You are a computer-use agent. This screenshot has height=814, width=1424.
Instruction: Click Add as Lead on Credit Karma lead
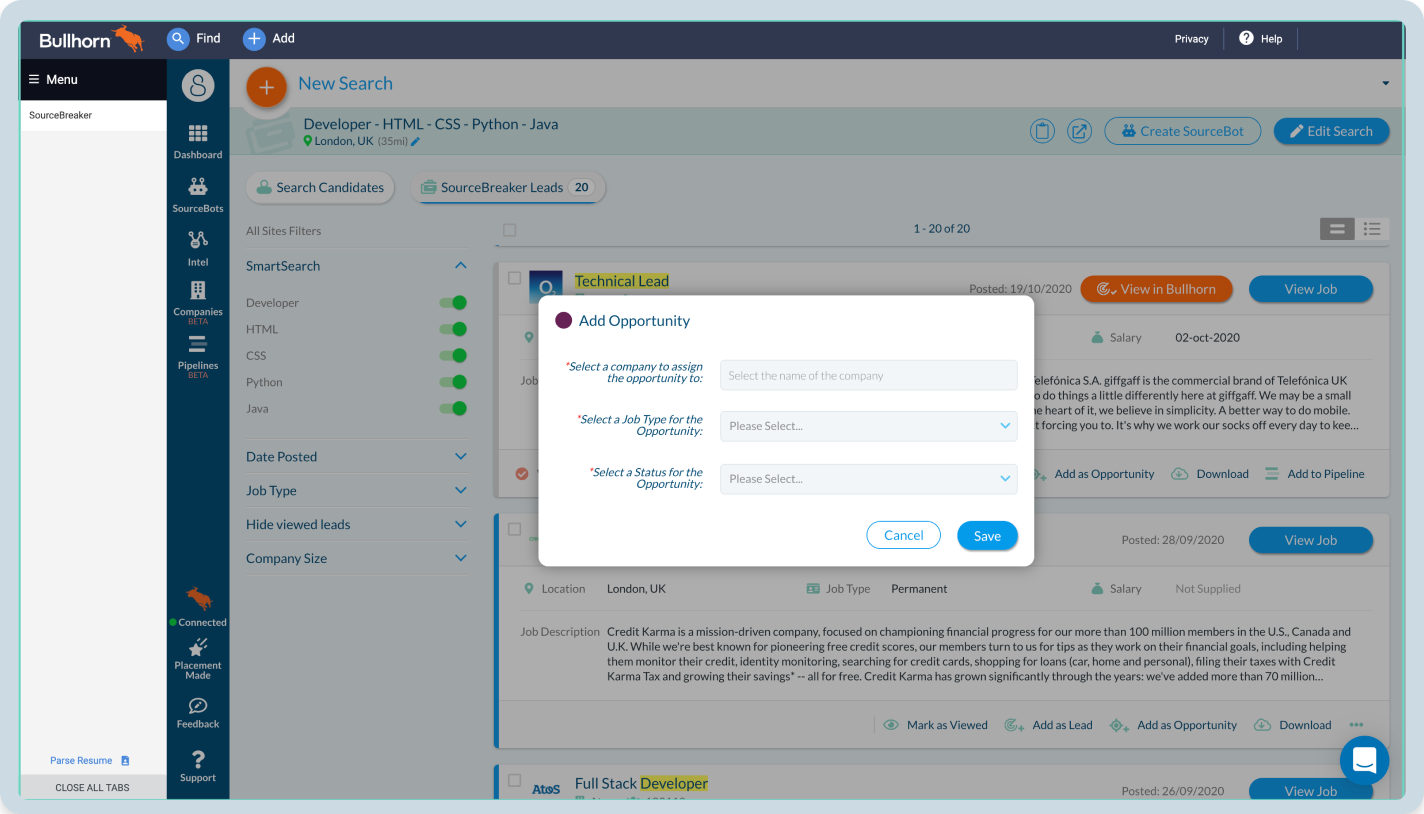click(1049, 725)
